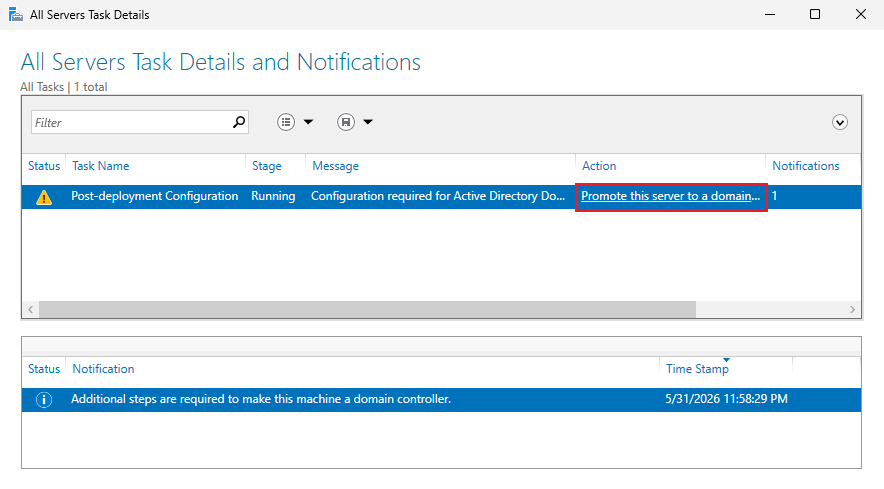Expand dropdown arrow next to list options
Image resolution: width=884 pixels, height=489 pixels.
coord(308,122)
